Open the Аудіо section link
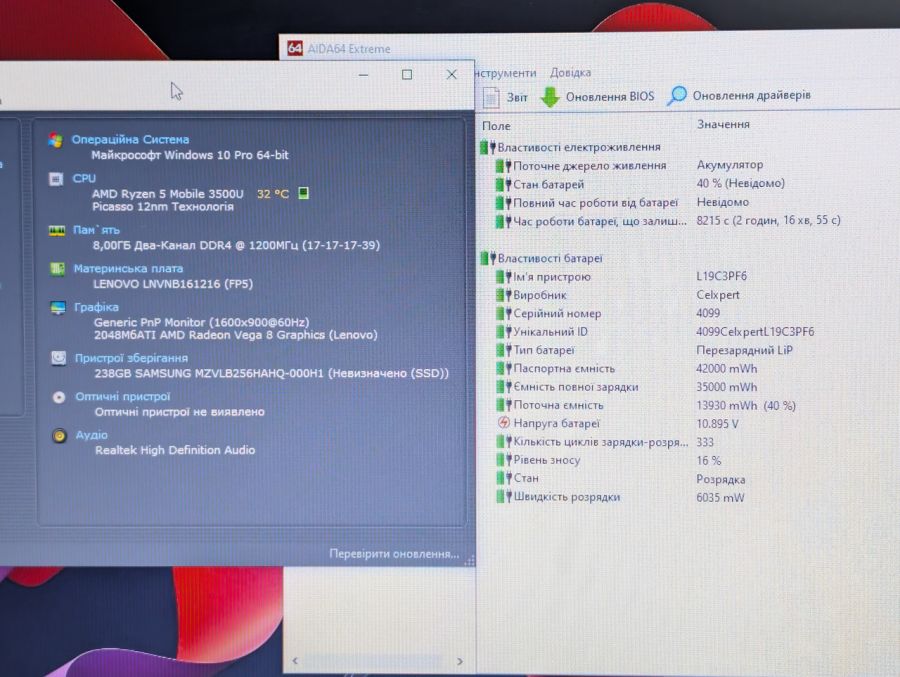Viewport: 900px width, 677px height. point(92,435)
